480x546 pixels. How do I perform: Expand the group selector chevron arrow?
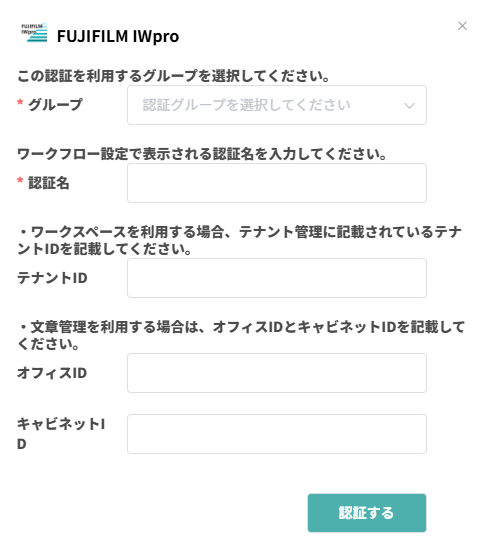coord(409,105)
